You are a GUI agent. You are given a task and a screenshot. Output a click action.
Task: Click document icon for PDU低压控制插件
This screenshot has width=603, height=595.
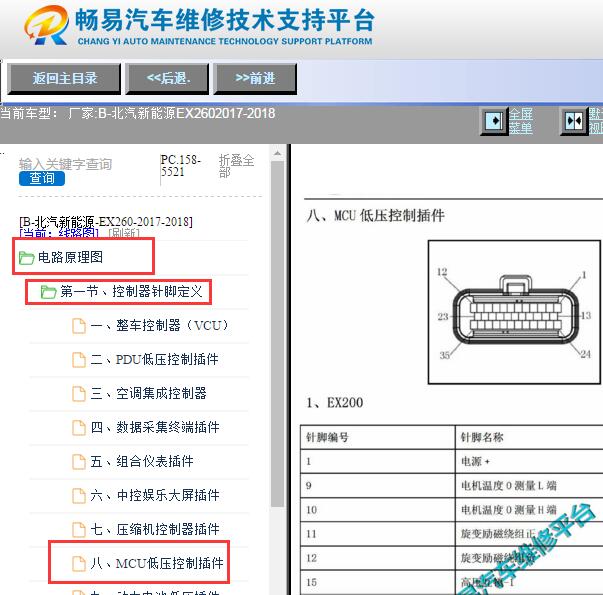point(79,360)
